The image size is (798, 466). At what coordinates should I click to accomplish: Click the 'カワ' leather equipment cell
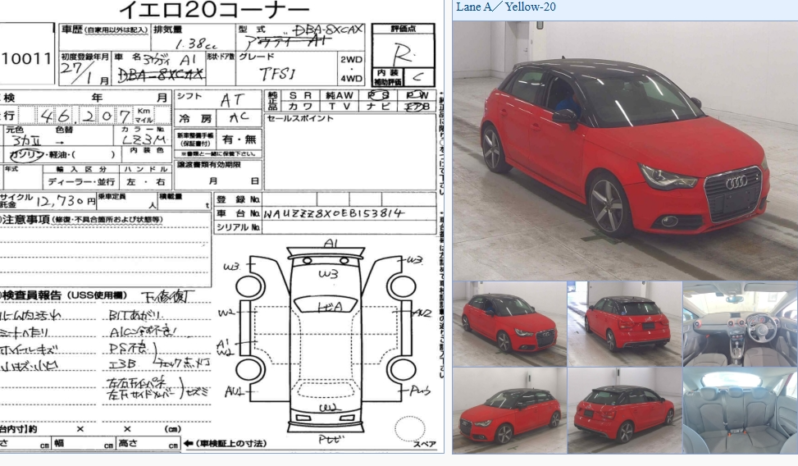[x=300, y=106]
